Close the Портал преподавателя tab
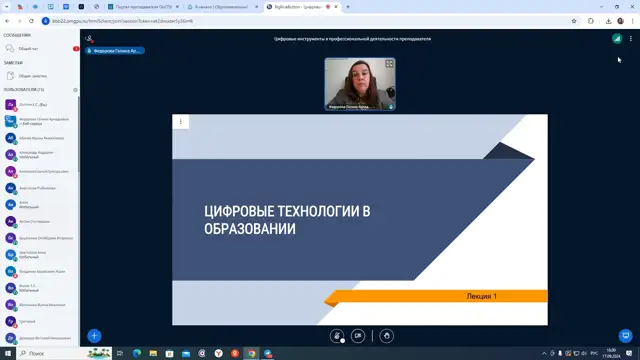Screen dimensions: 640x360 point(177,7)
